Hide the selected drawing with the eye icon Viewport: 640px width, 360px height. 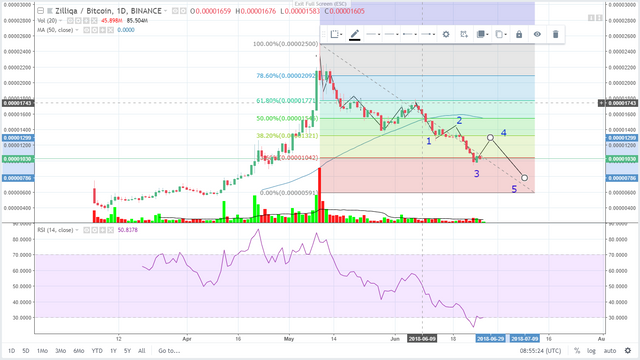click(x=537, y=34)
